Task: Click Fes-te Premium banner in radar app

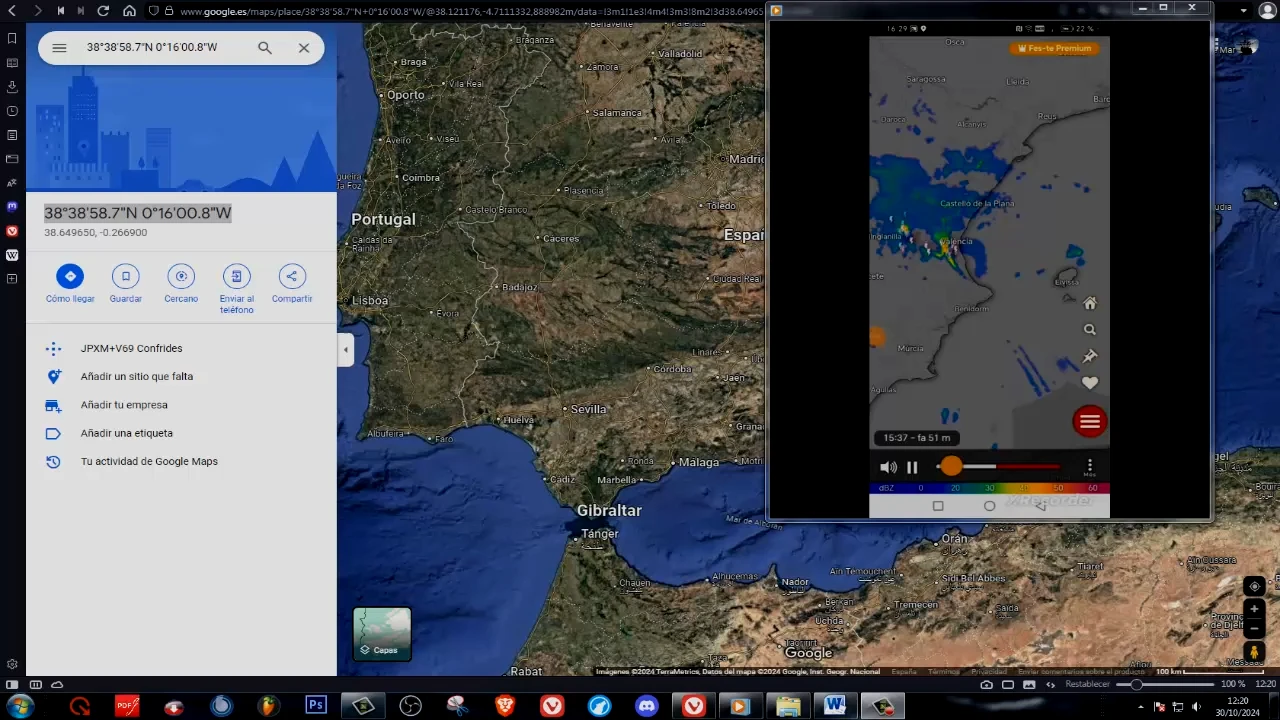Action: 1054,48
